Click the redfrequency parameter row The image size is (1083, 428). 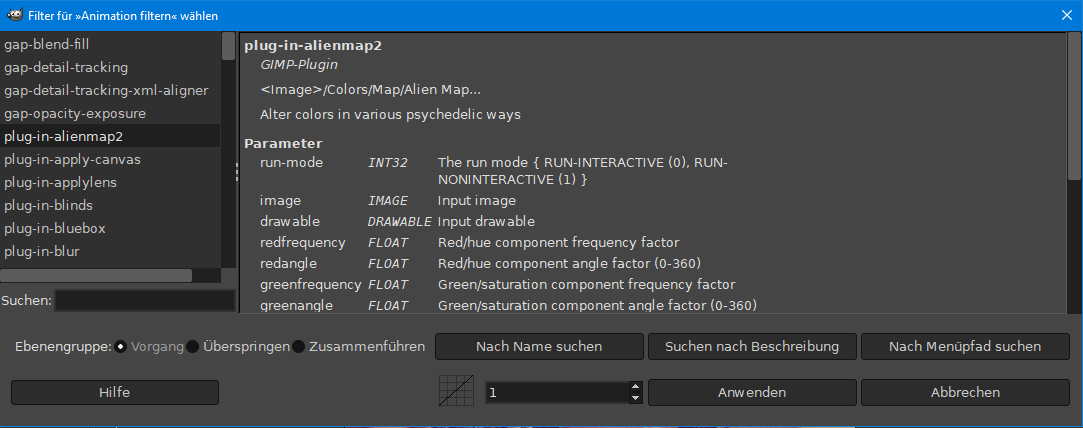(470, 243)
